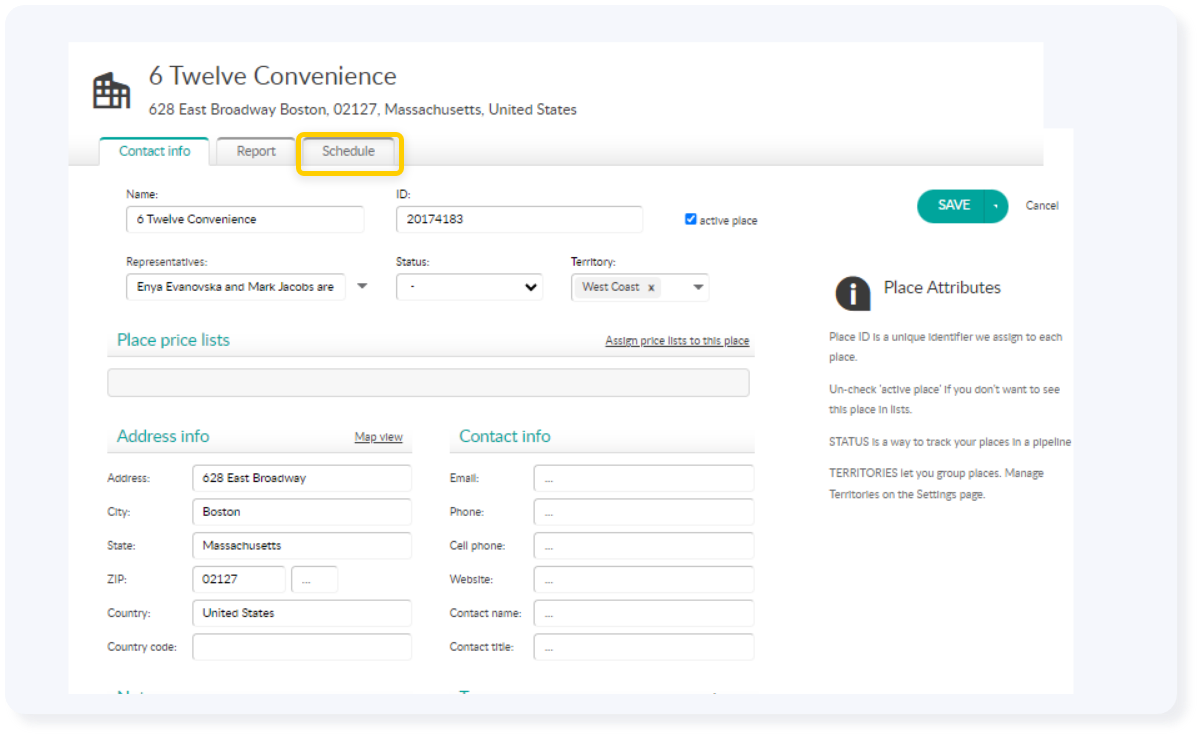Click the Country field United States

click(x=302, y=613)
